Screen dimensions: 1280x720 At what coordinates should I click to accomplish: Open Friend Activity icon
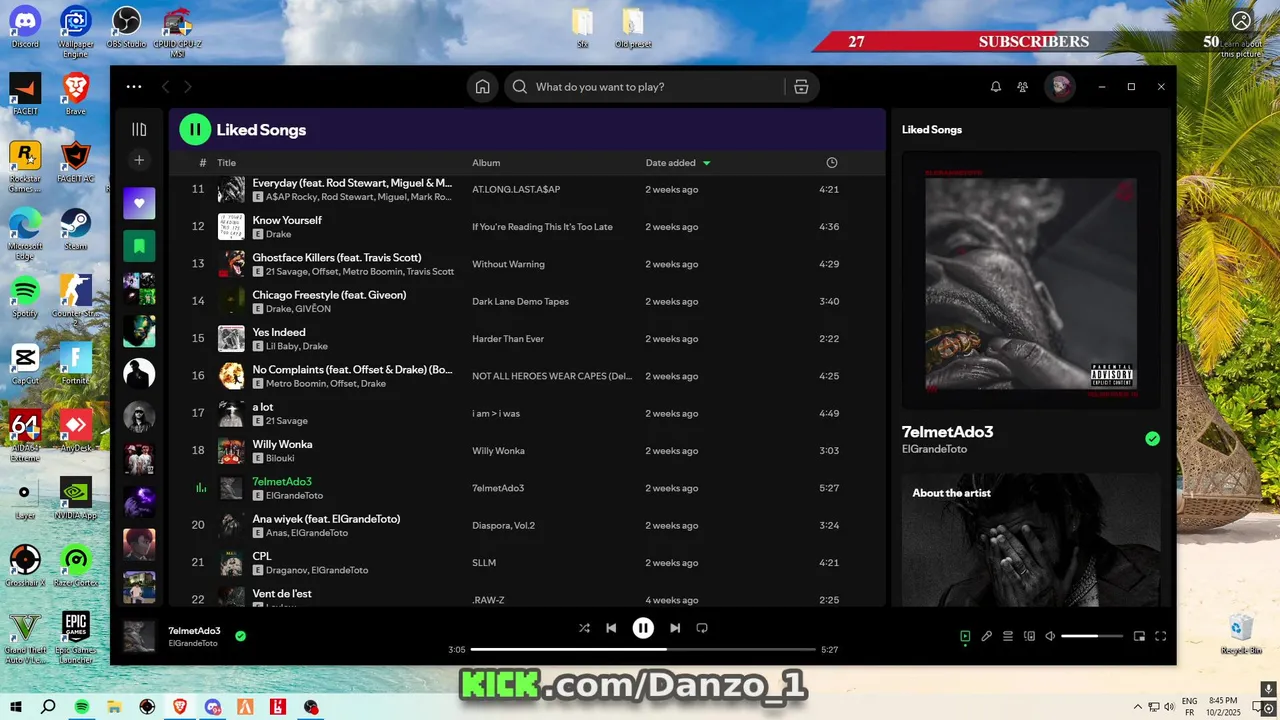tap(1022, 87)
